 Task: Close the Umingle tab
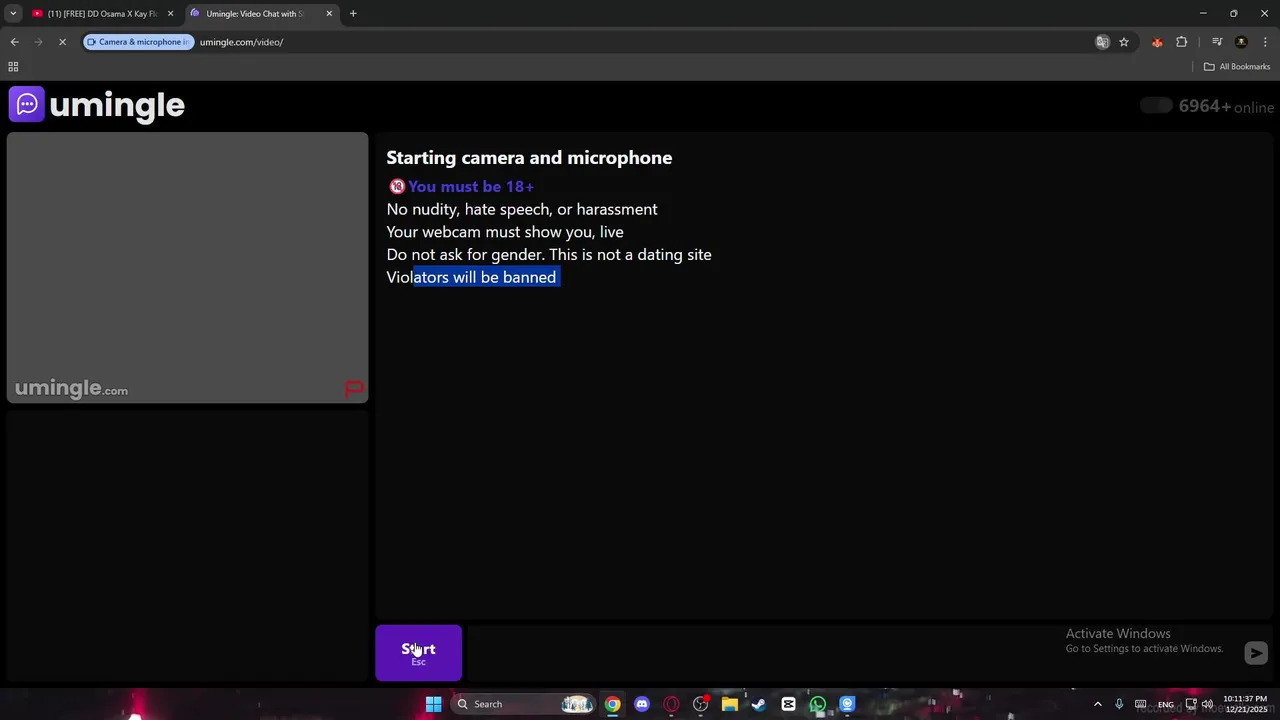point(329,14)
